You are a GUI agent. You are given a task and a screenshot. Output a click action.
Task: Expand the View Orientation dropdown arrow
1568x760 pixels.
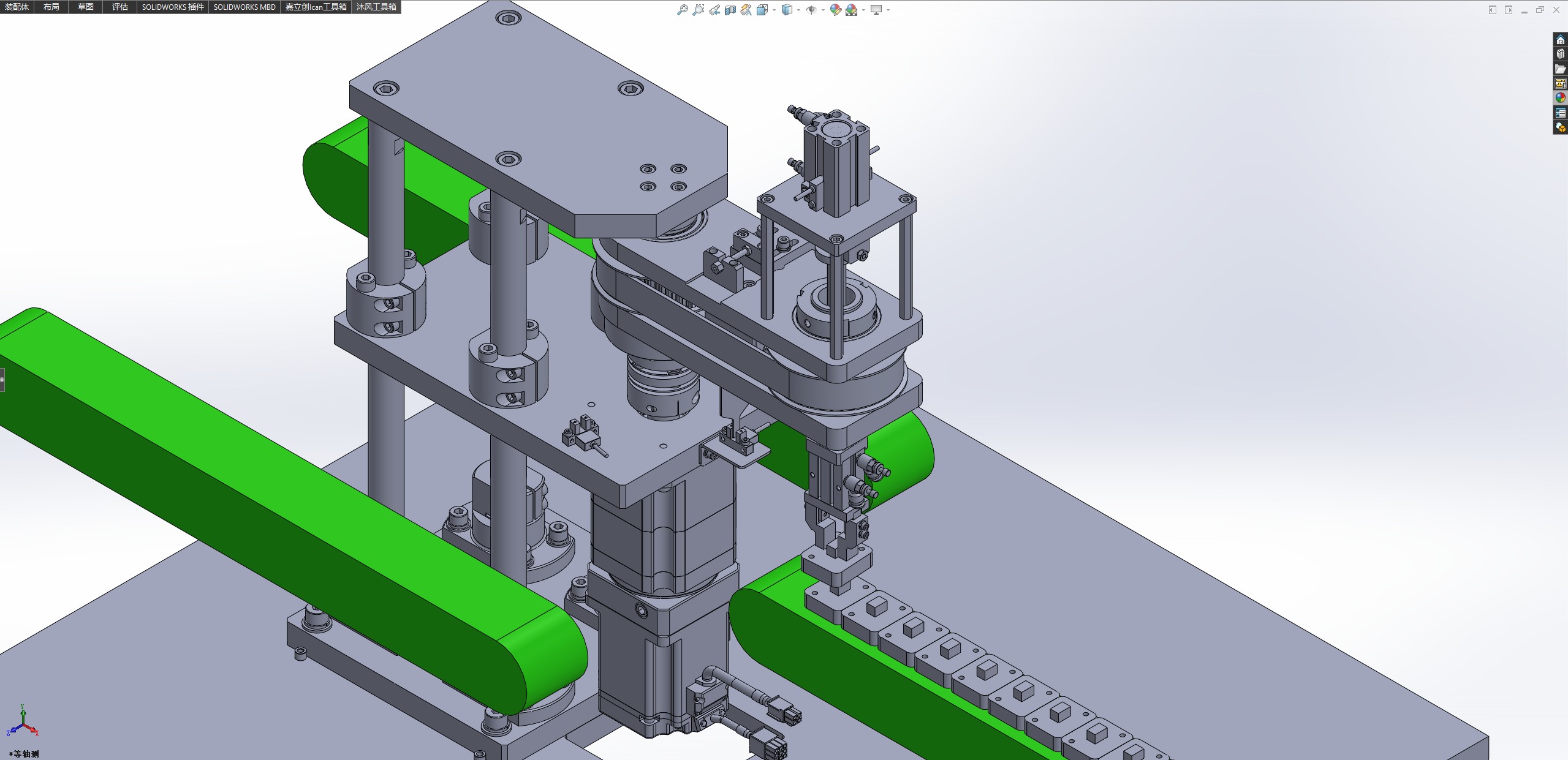click(775, 10)
